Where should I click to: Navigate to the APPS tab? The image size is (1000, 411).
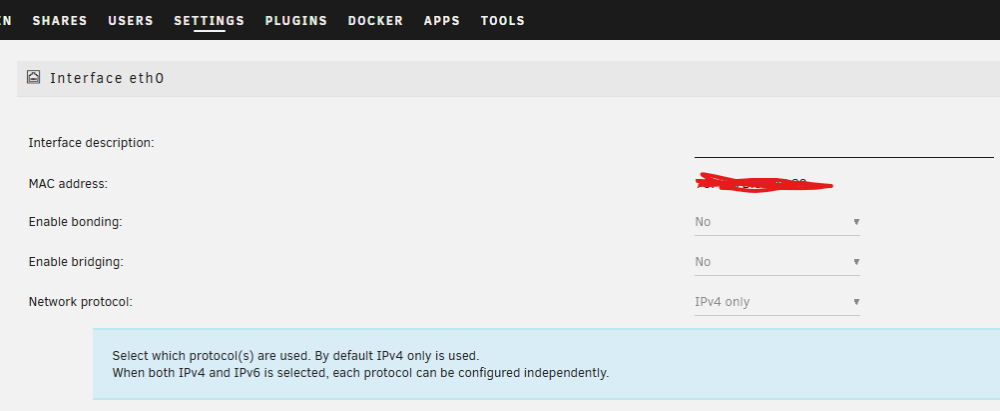click(x=442, y=20)
